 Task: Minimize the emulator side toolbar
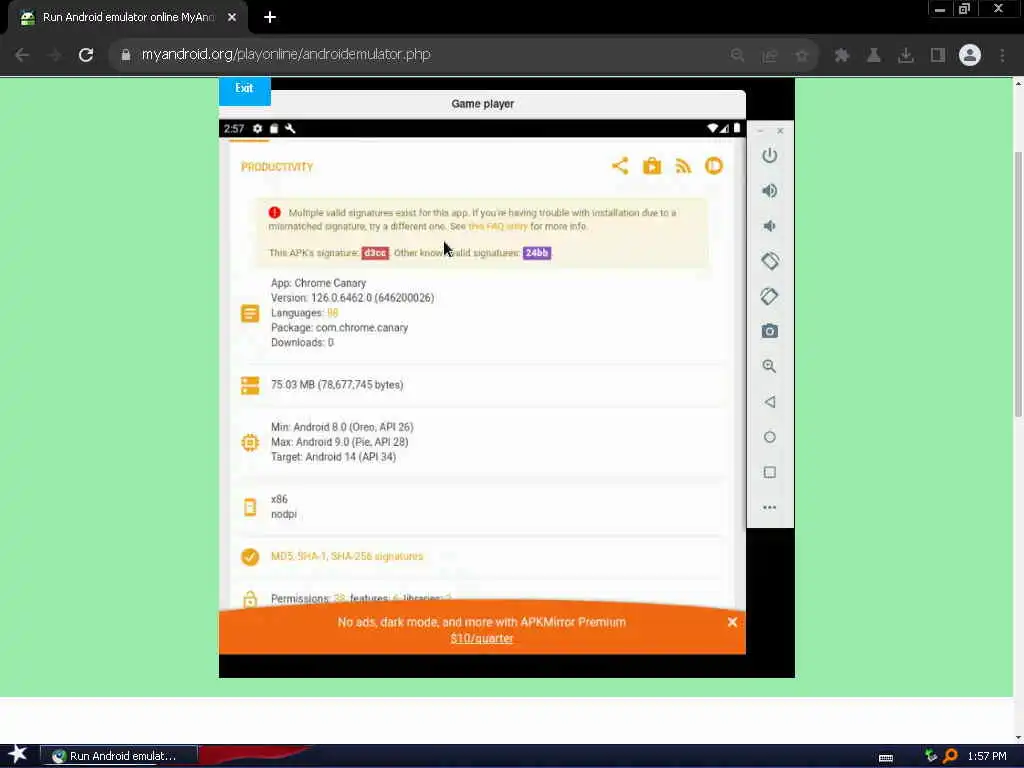(x=760, y=131)
